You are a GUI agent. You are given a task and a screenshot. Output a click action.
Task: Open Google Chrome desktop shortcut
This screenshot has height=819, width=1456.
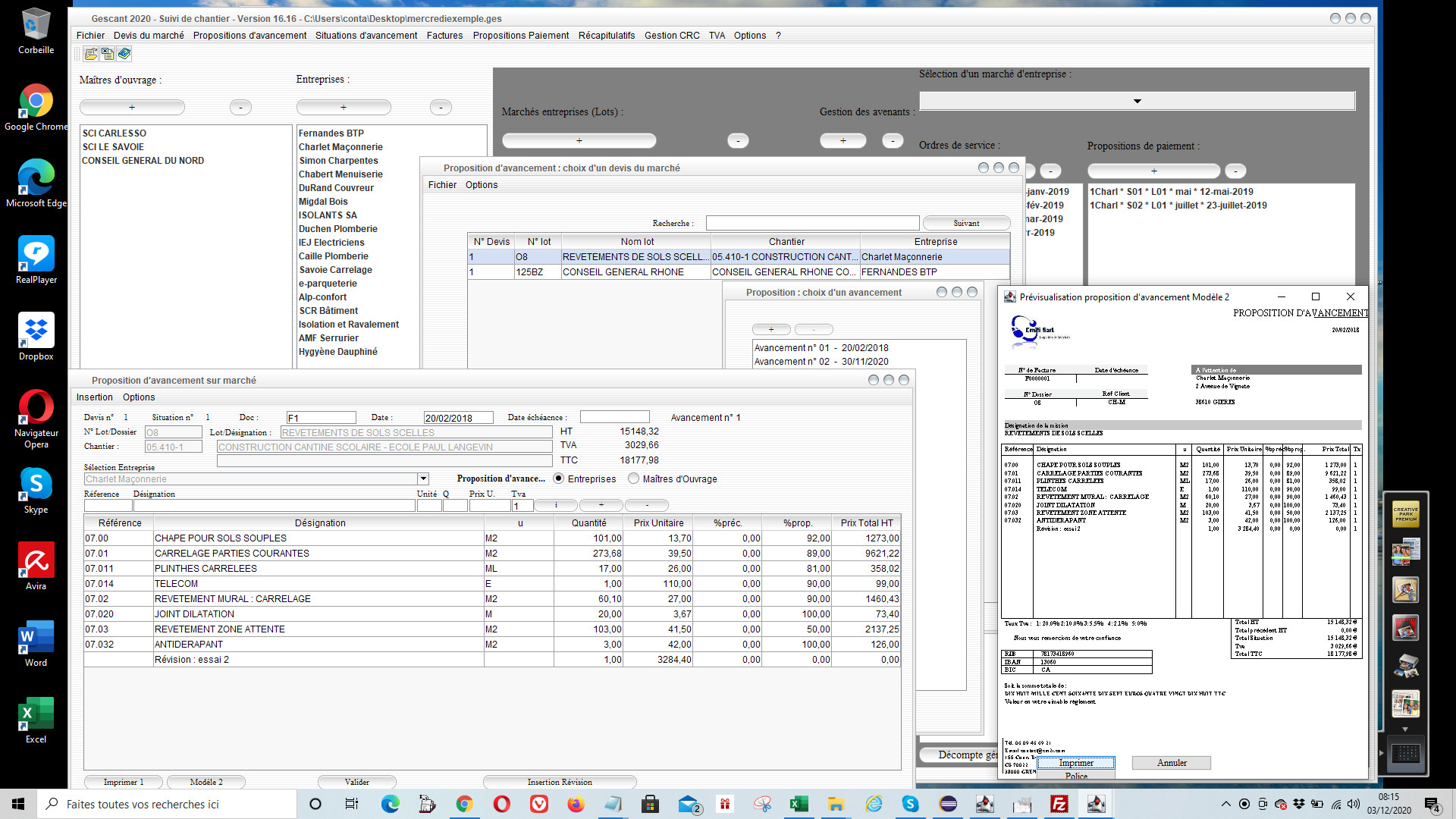click(36, 107)
